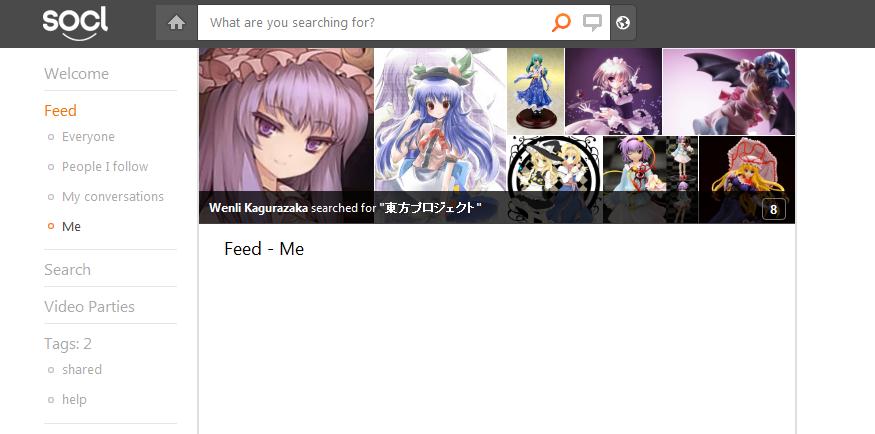This screenshot has width=875, height=434.
Task: Select the Everyone feed filter
Action: pos(88,137)
